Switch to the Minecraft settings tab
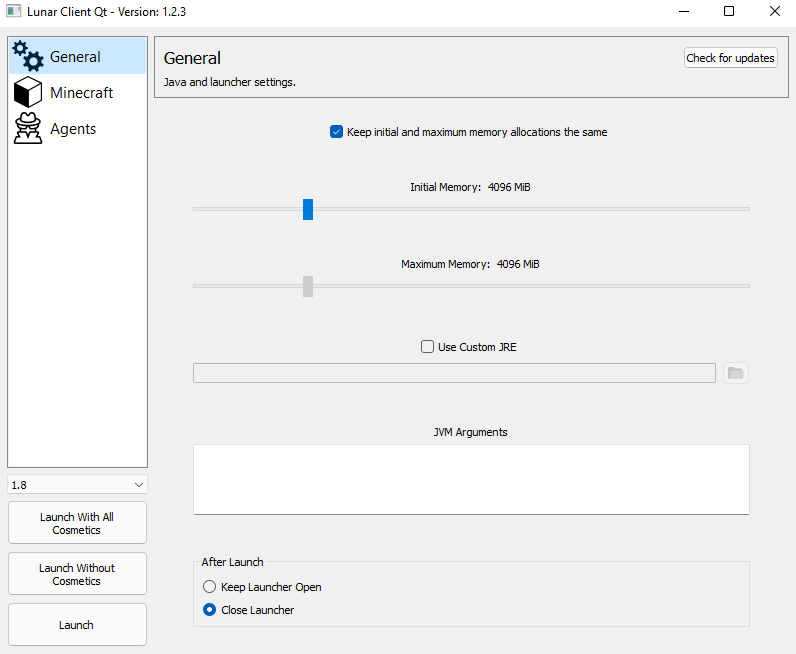Screen dimensions: 796x654 pos(82,93)
